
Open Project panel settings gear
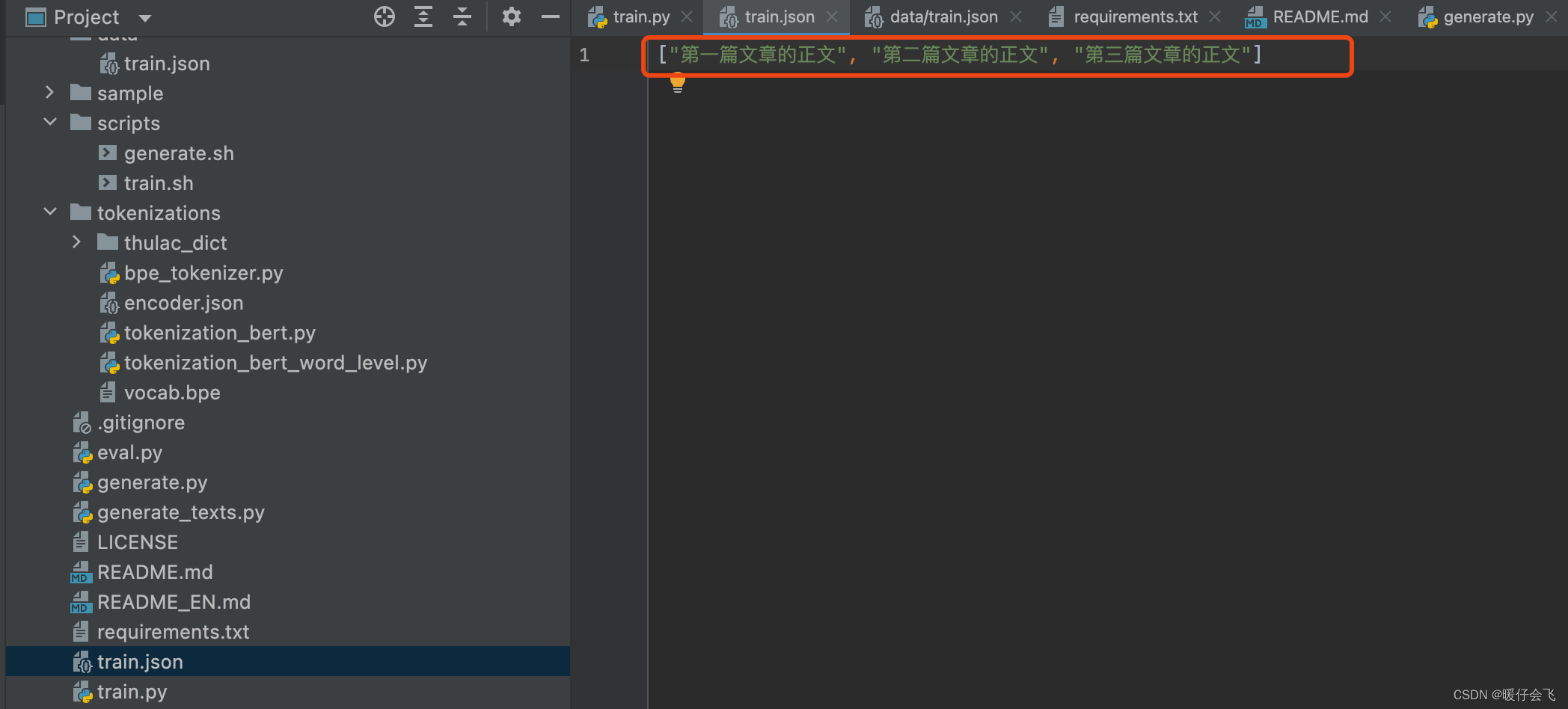point(511,16)
